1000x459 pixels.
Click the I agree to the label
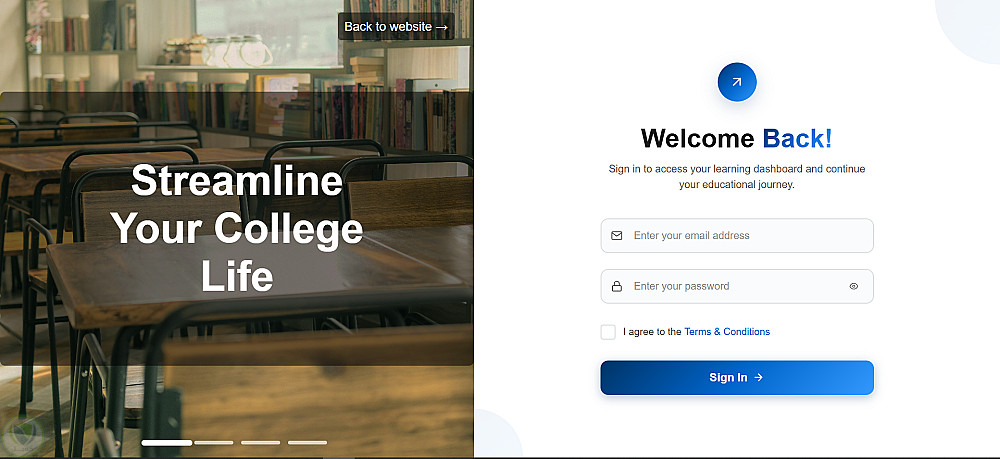pyautogui.click(x=652, y=332)
